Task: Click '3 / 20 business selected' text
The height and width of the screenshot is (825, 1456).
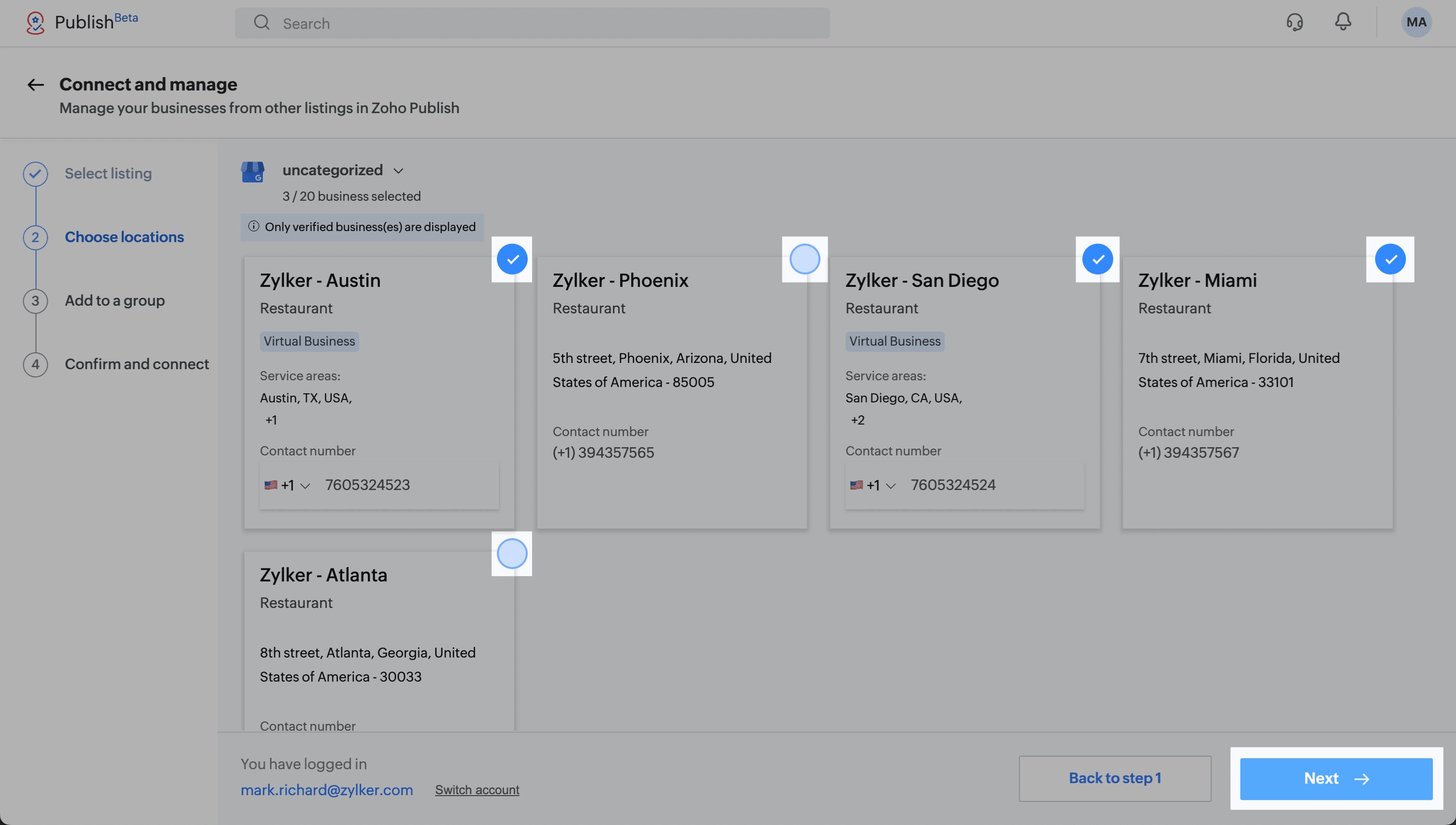Action: point(351,196)
